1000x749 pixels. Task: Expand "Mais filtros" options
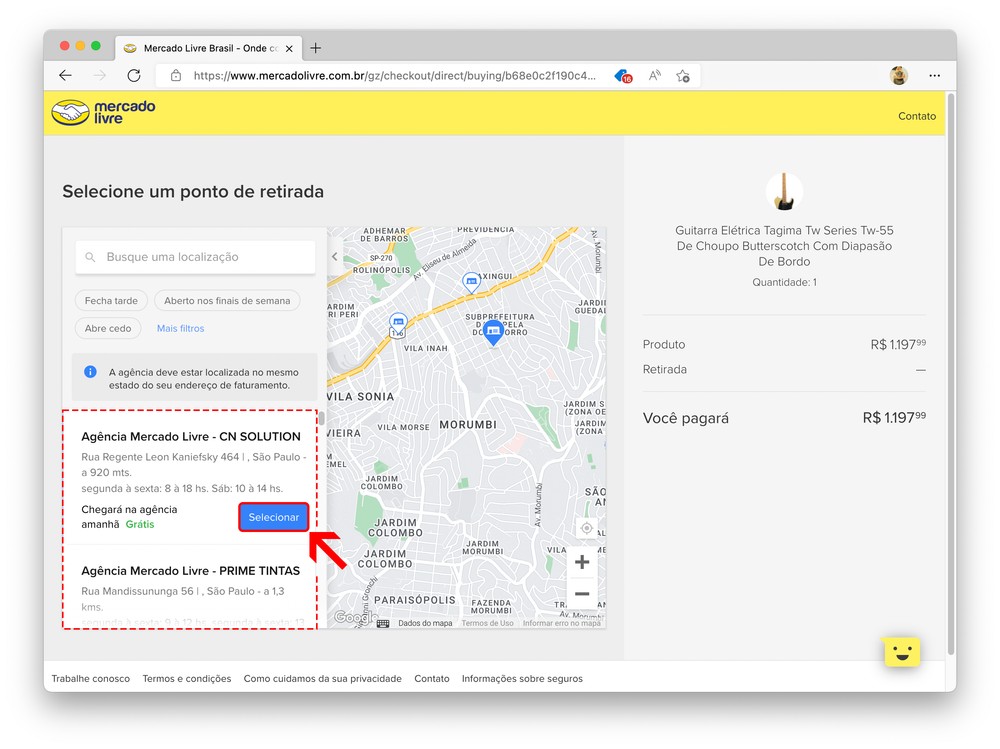[x=180, y=328]
